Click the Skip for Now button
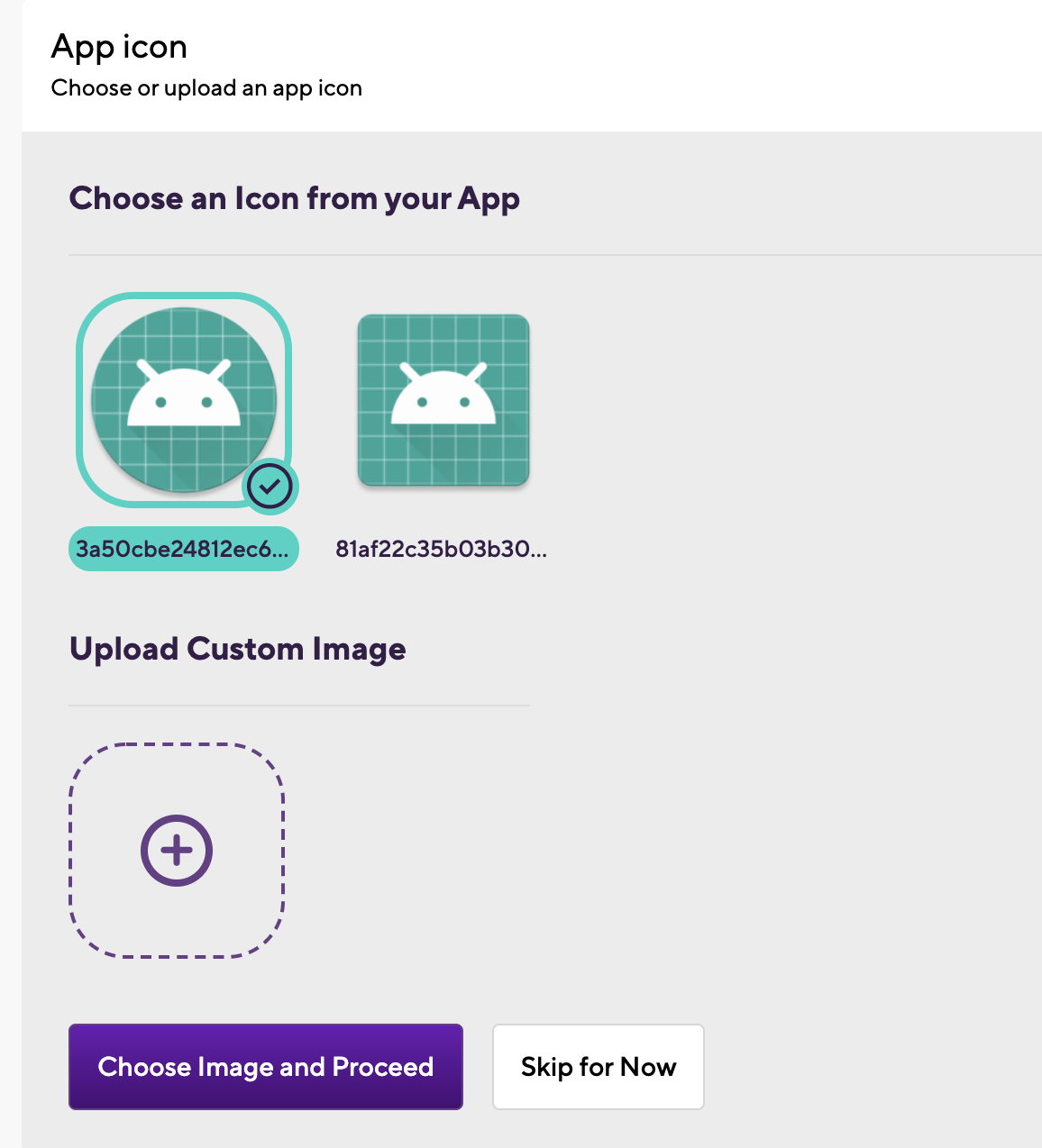1042x1148 pixels. pyautogui.click(x=599, y=1067)
